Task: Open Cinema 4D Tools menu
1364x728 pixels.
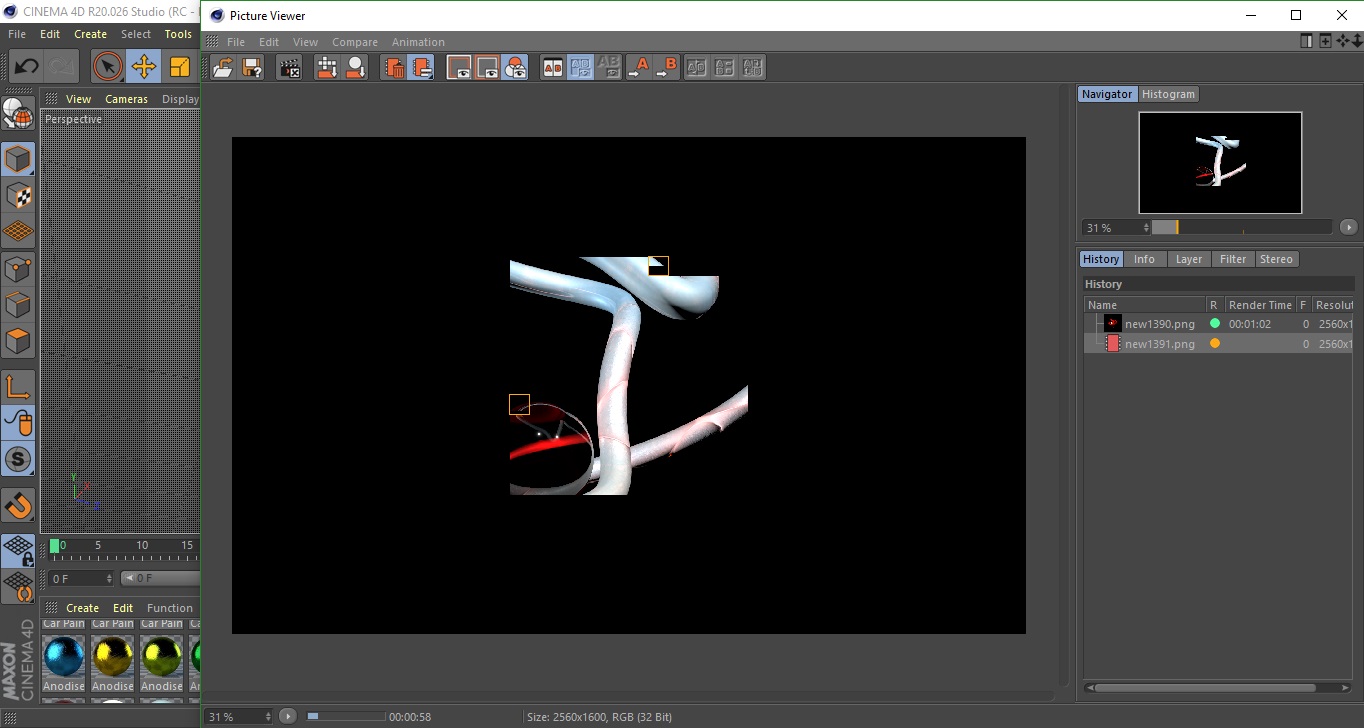Action: click(x=178, y=34)
